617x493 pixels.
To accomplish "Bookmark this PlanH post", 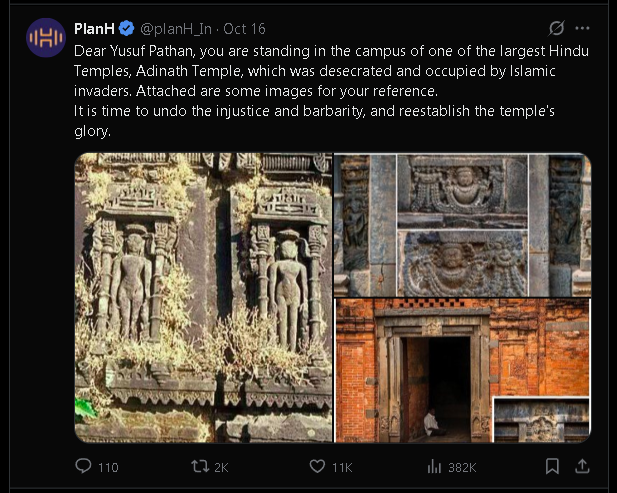I will pos(552,466).
